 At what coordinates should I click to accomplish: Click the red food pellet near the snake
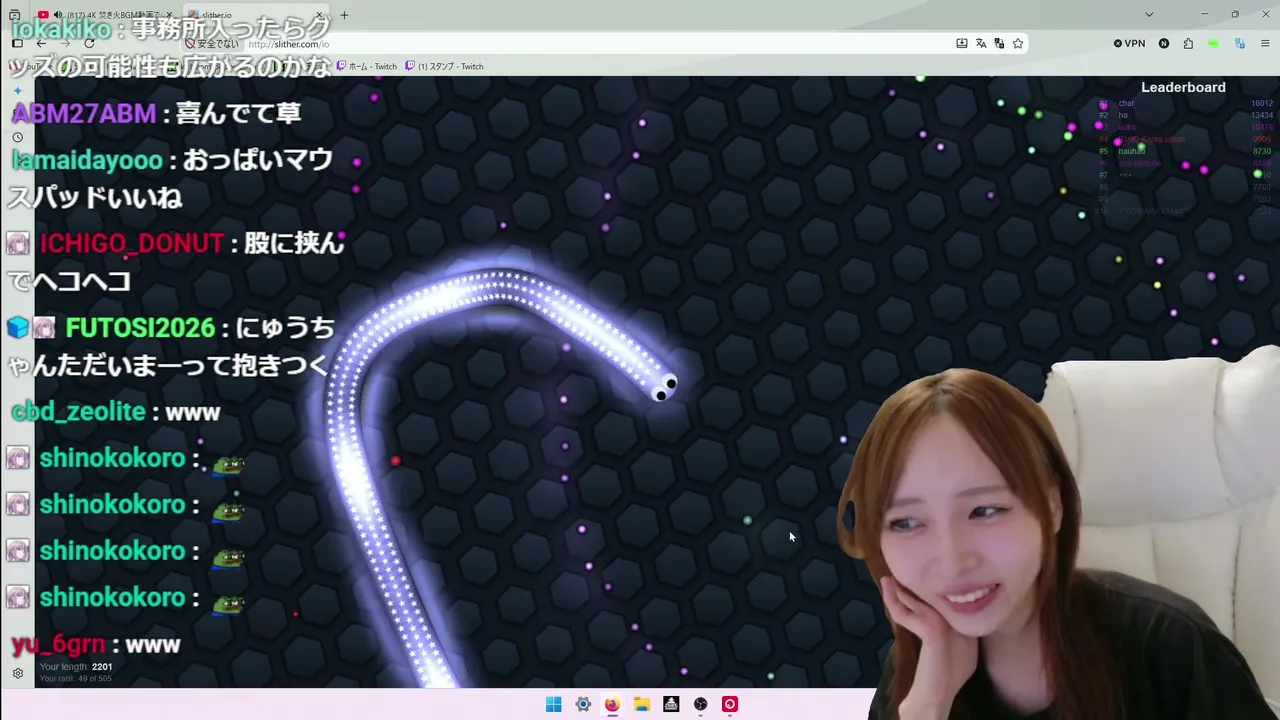tap(396, 461)
